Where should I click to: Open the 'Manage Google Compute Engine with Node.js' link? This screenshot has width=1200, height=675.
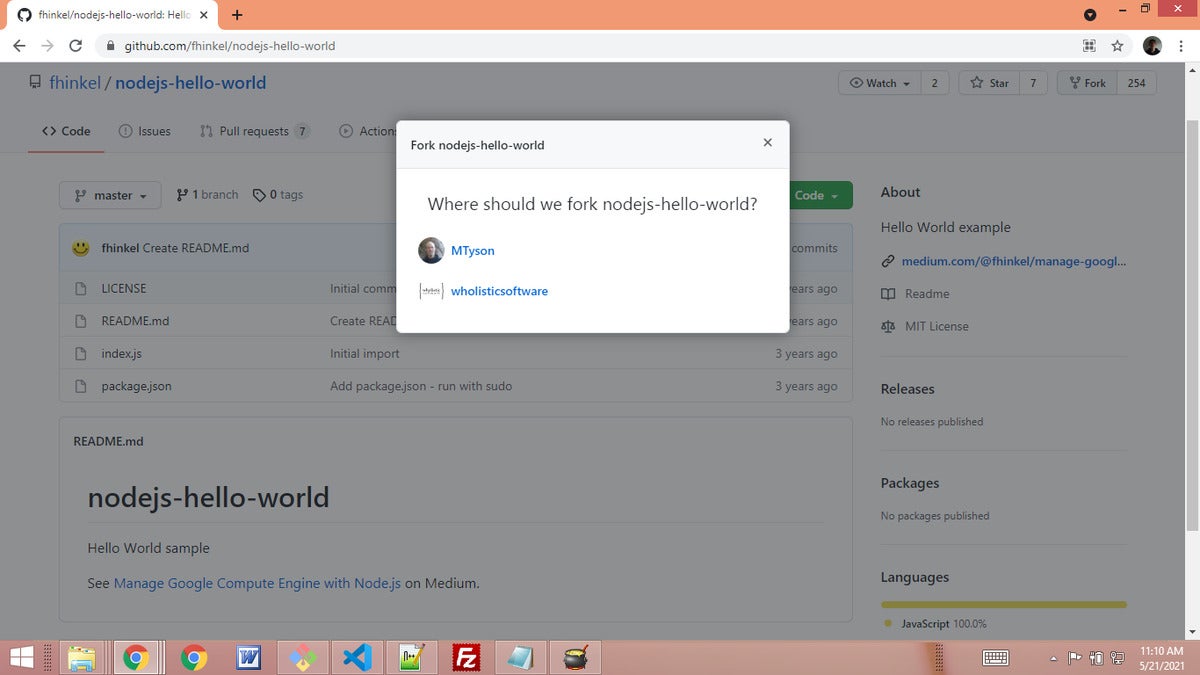tap(257, 583)
